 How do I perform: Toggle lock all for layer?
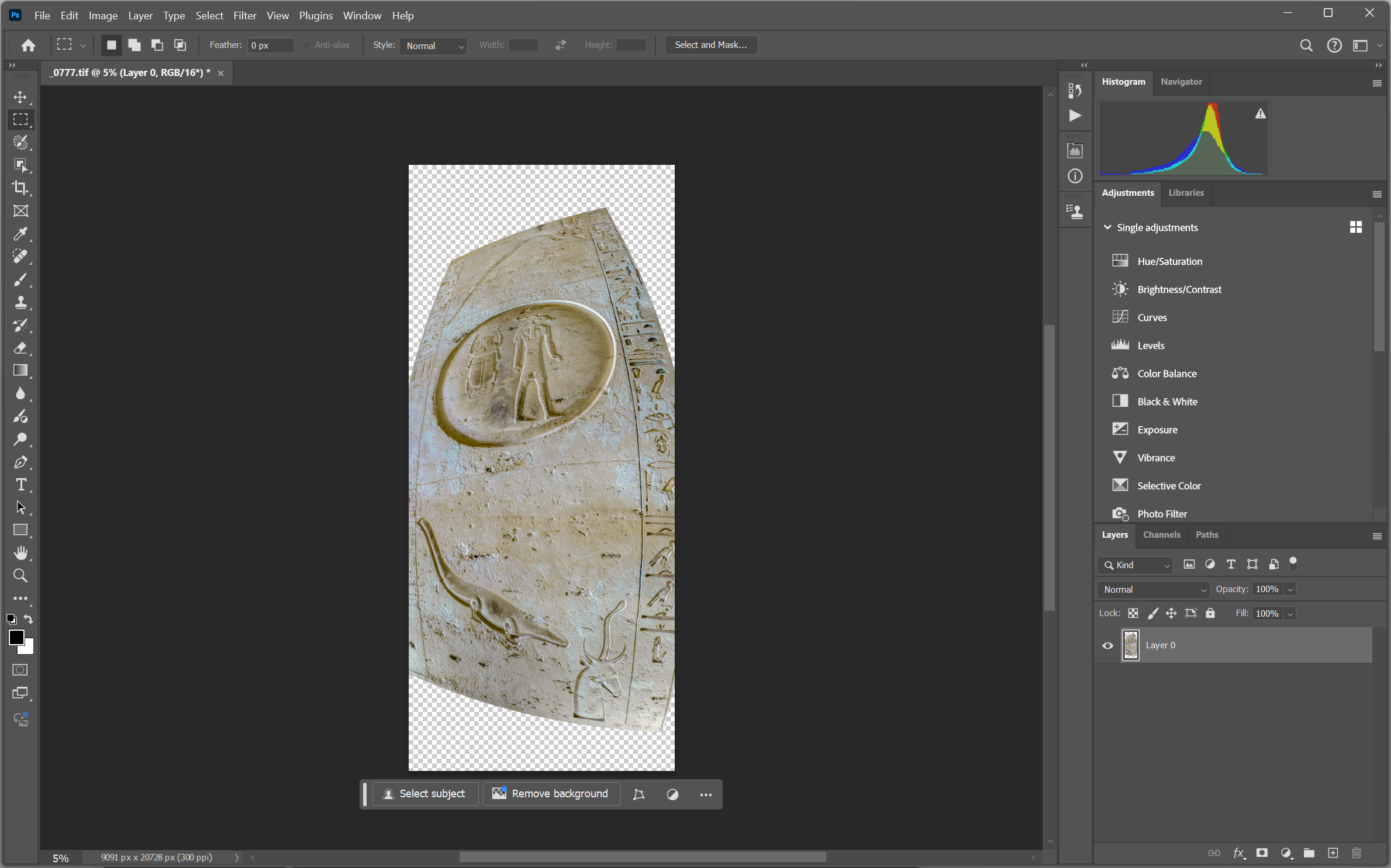click(1210, 613)
